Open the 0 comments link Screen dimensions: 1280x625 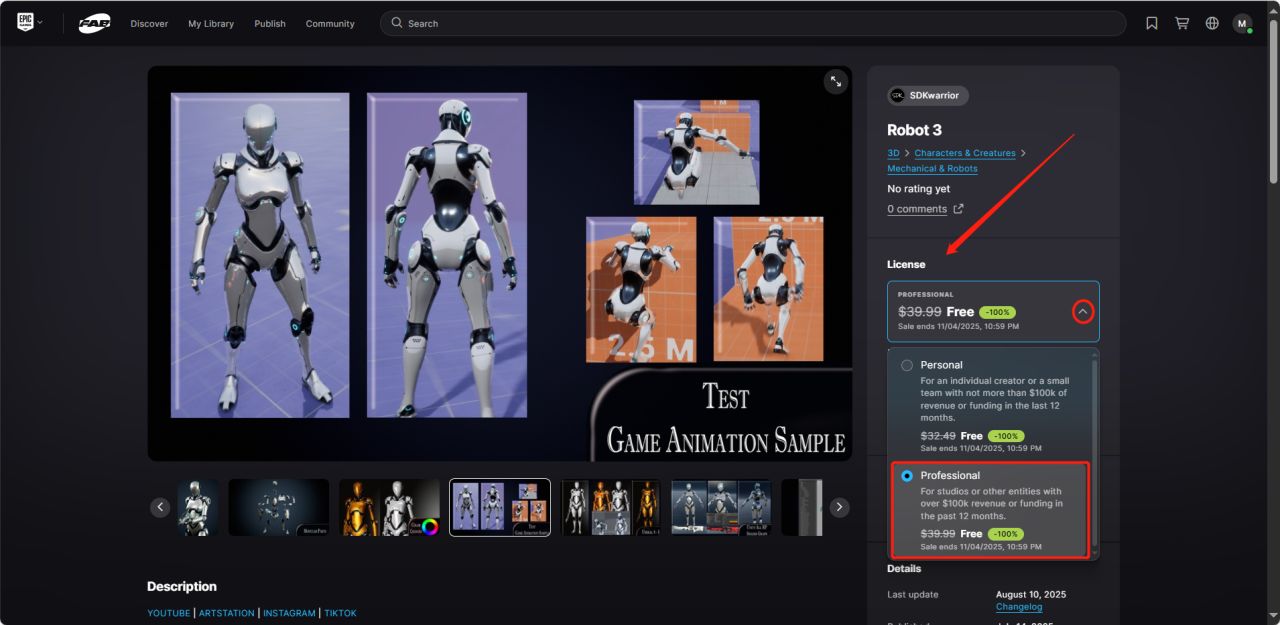click(917, 209)
